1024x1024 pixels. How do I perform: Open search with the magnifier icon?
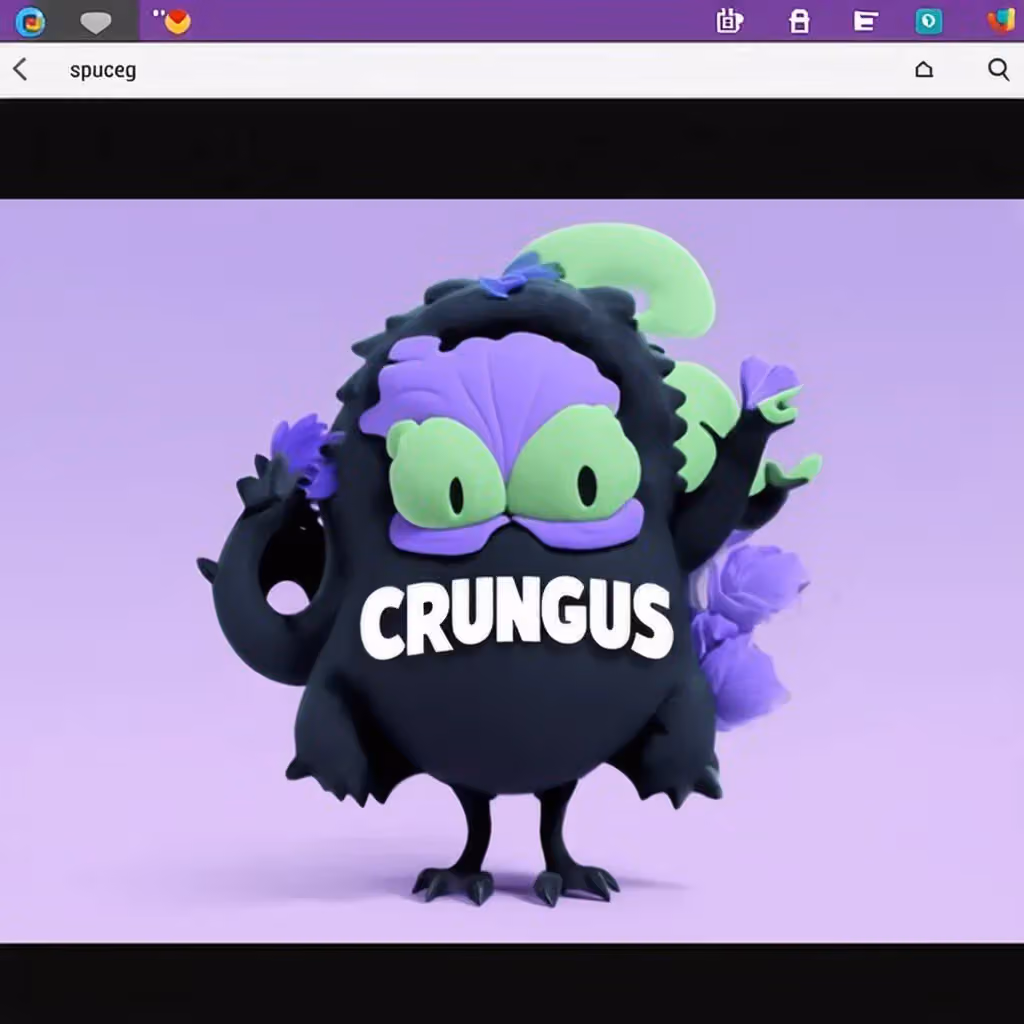[x=999, y=69]
